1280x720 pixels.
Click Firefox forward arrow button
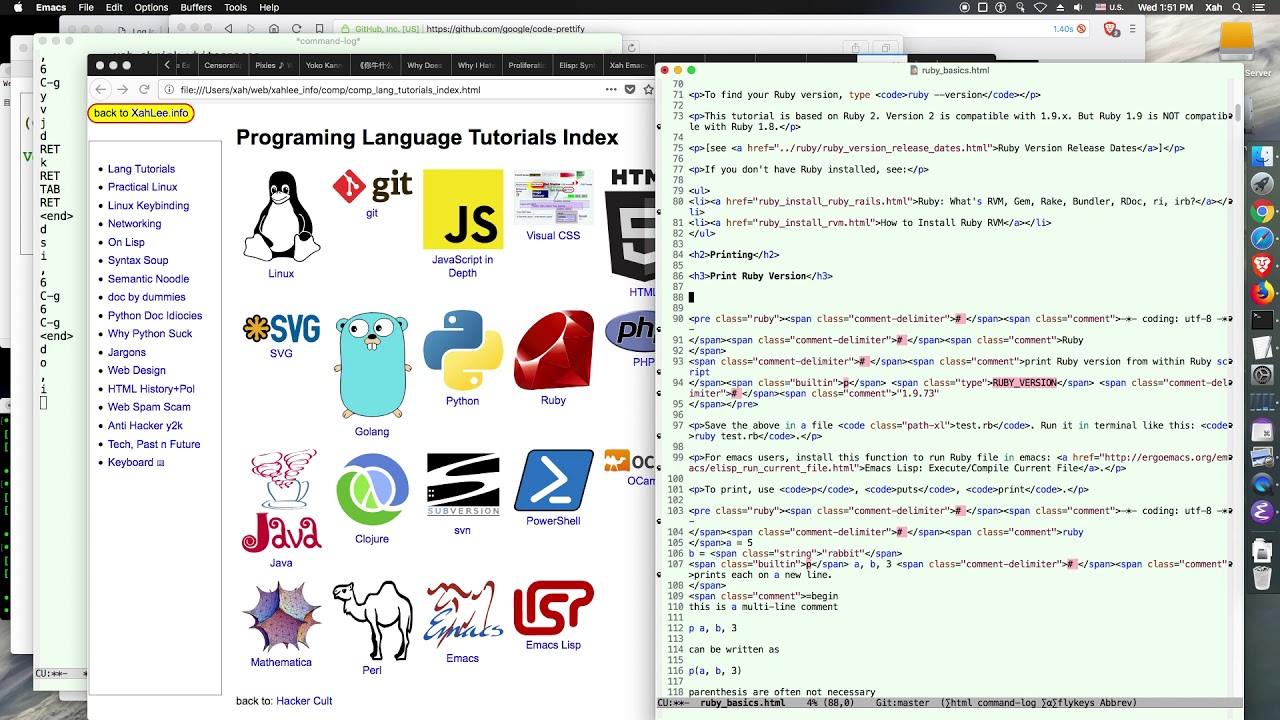pos(122,89)
